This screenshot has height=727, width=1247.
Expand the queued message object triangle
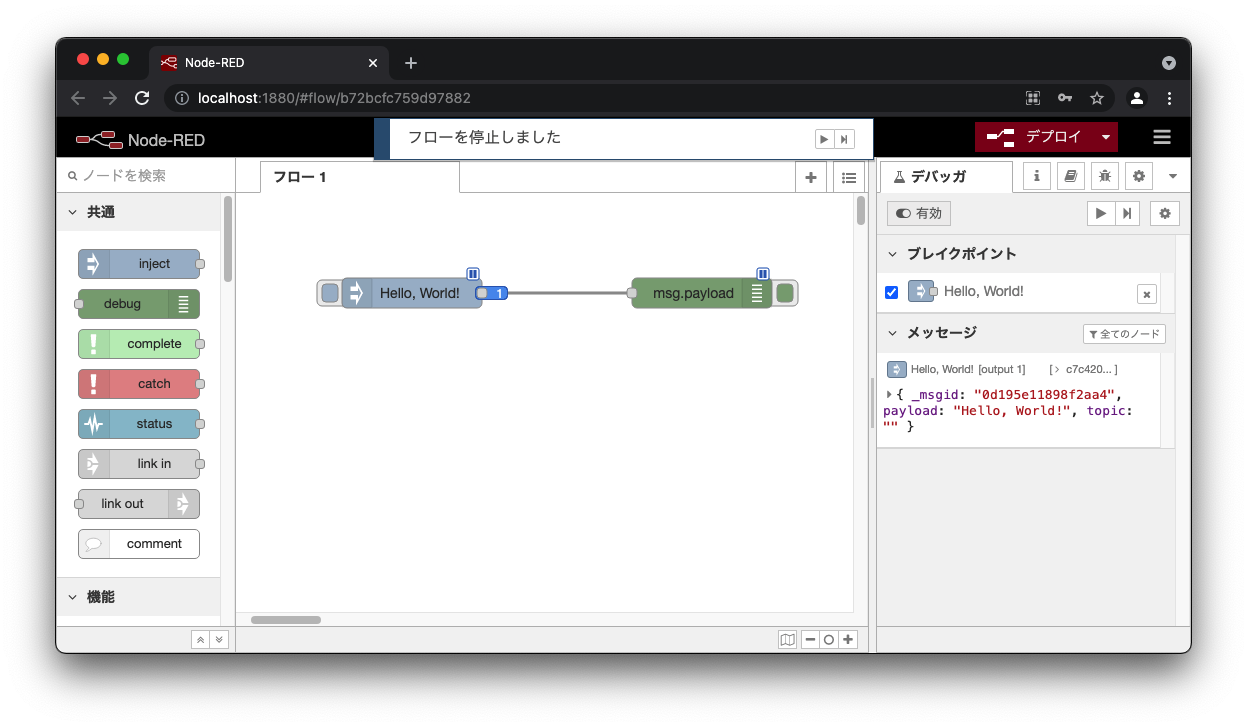889,394
